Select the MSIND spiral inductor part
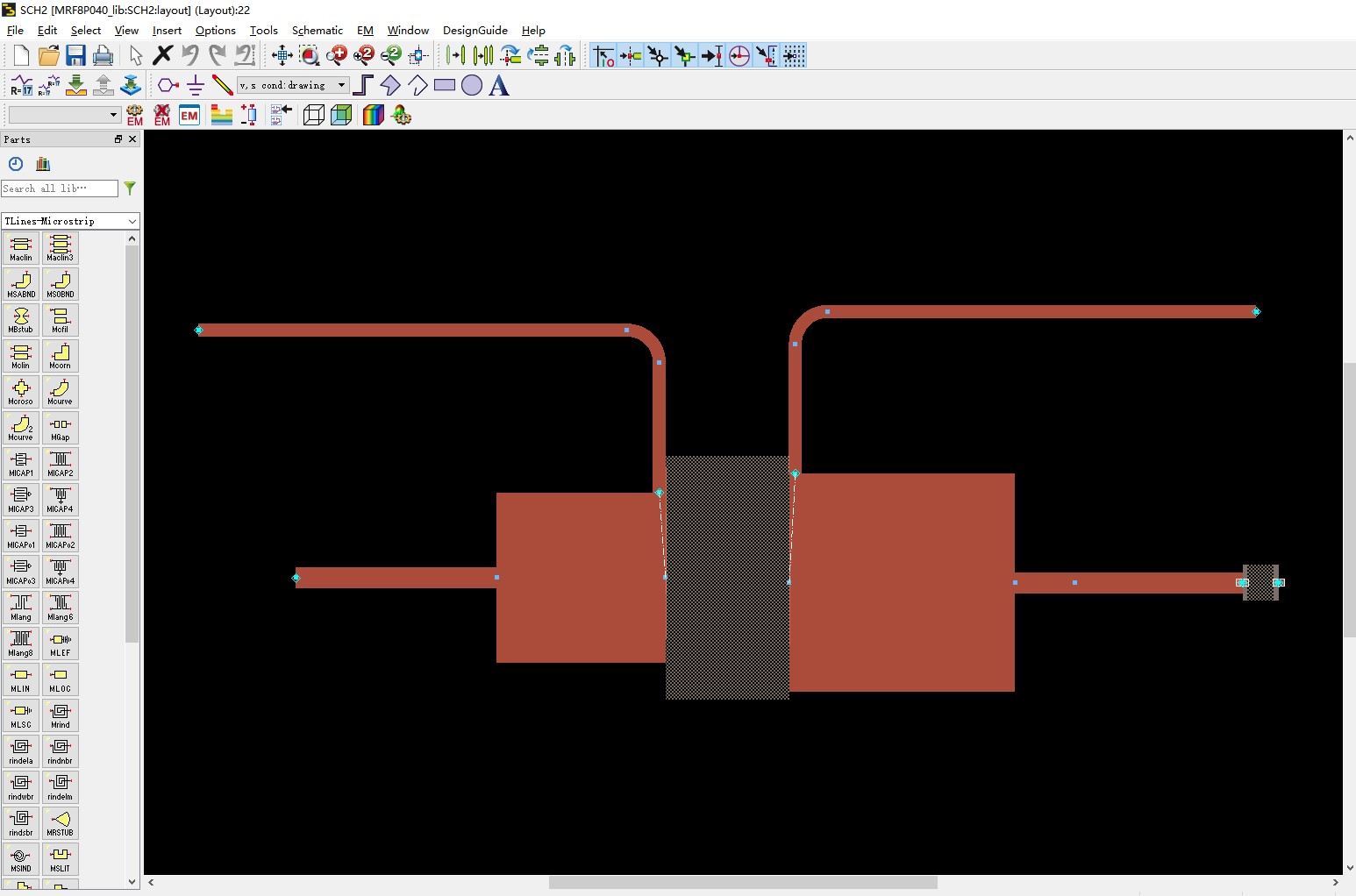Screen dimensions: 1356x896 pyautogui.click(x=21, y=859)
